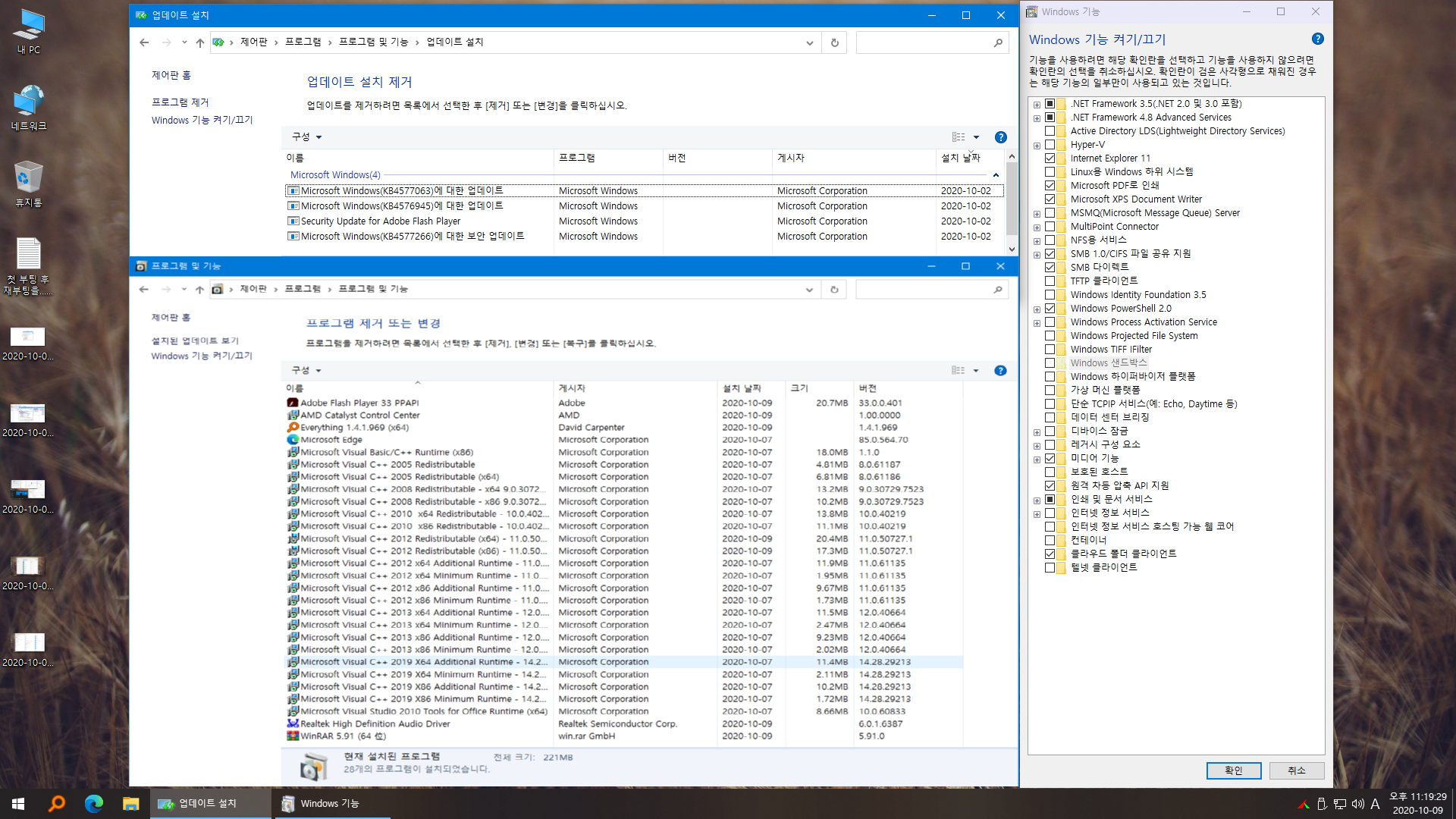Click the search icon on the taskbar
The width and height of the screenshot is (1456, 819).
pos(57,803)
